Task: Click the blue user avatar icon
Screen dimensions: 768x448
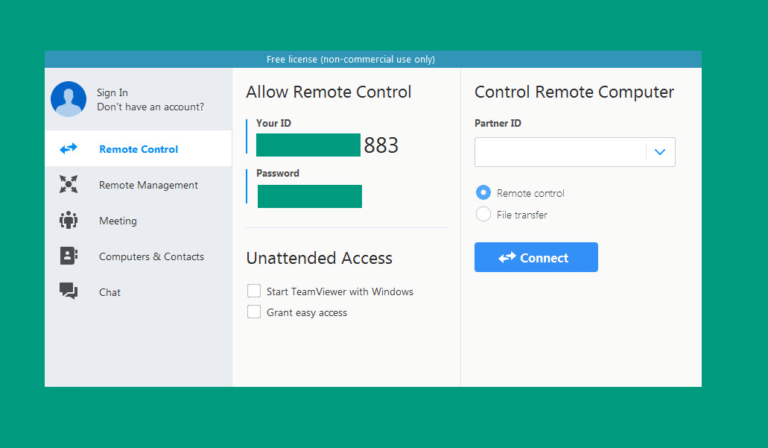Action: point(69,99)
